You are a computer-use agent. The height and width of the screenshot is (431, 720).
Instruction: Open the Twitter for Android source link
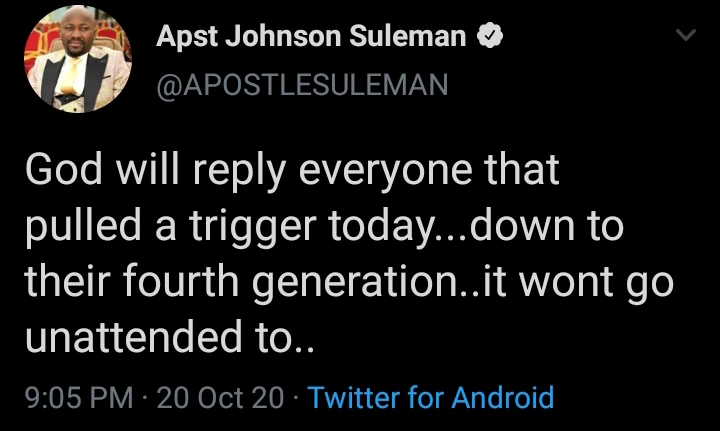tap(431, 397)
